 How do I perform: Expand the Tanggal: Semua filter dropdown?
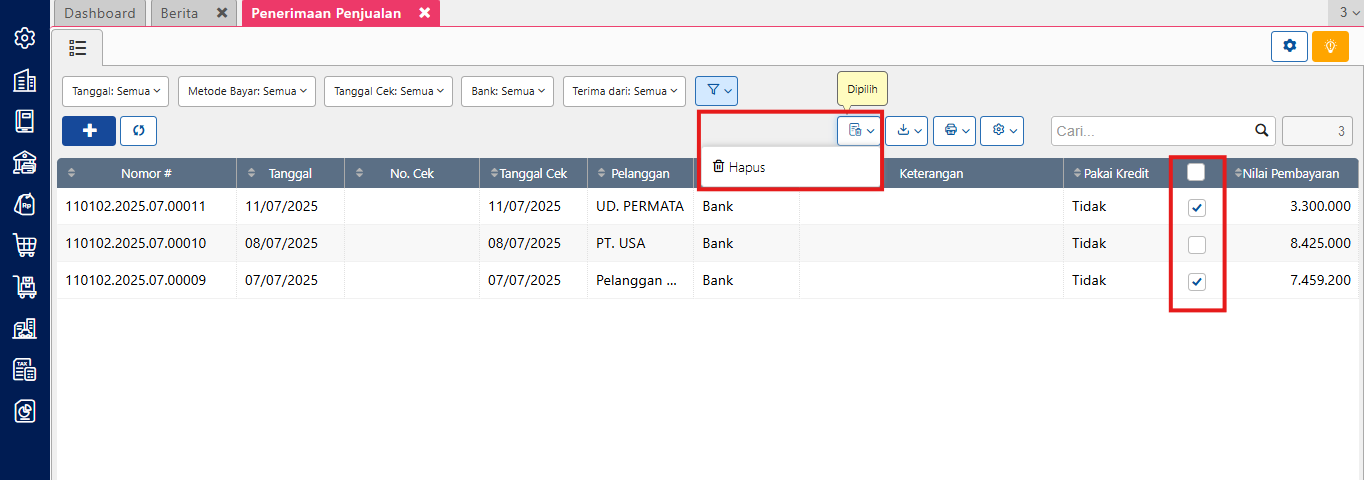[x=116, y=91]
